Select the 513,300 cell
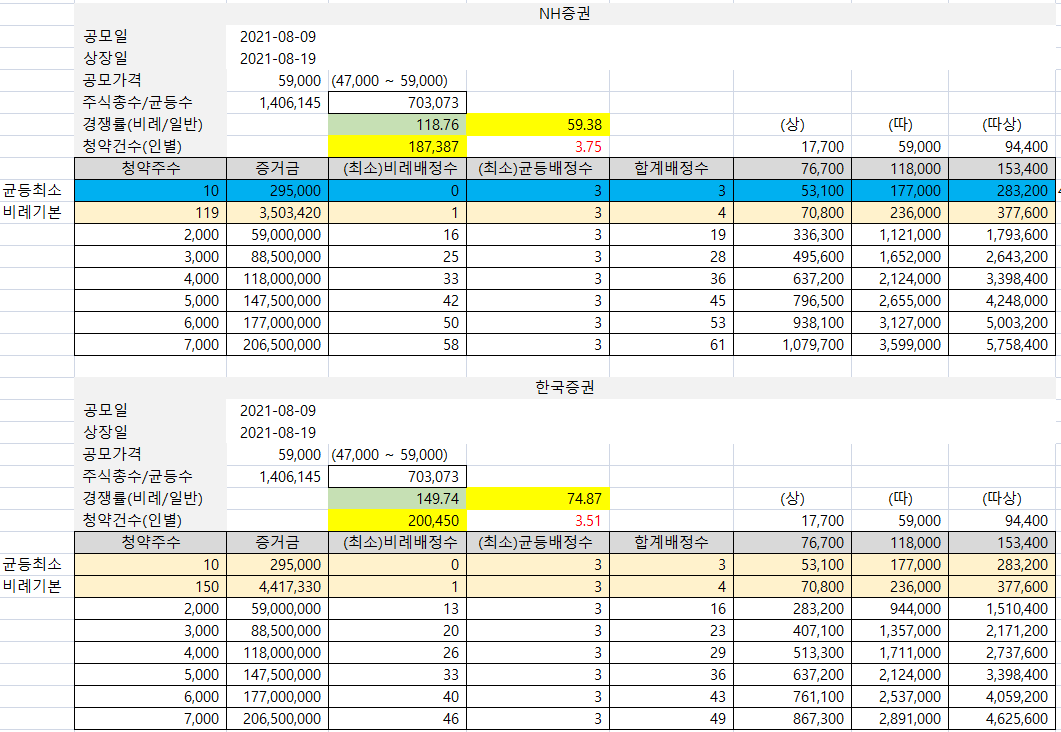1061x732 pixels. point(792,653)
